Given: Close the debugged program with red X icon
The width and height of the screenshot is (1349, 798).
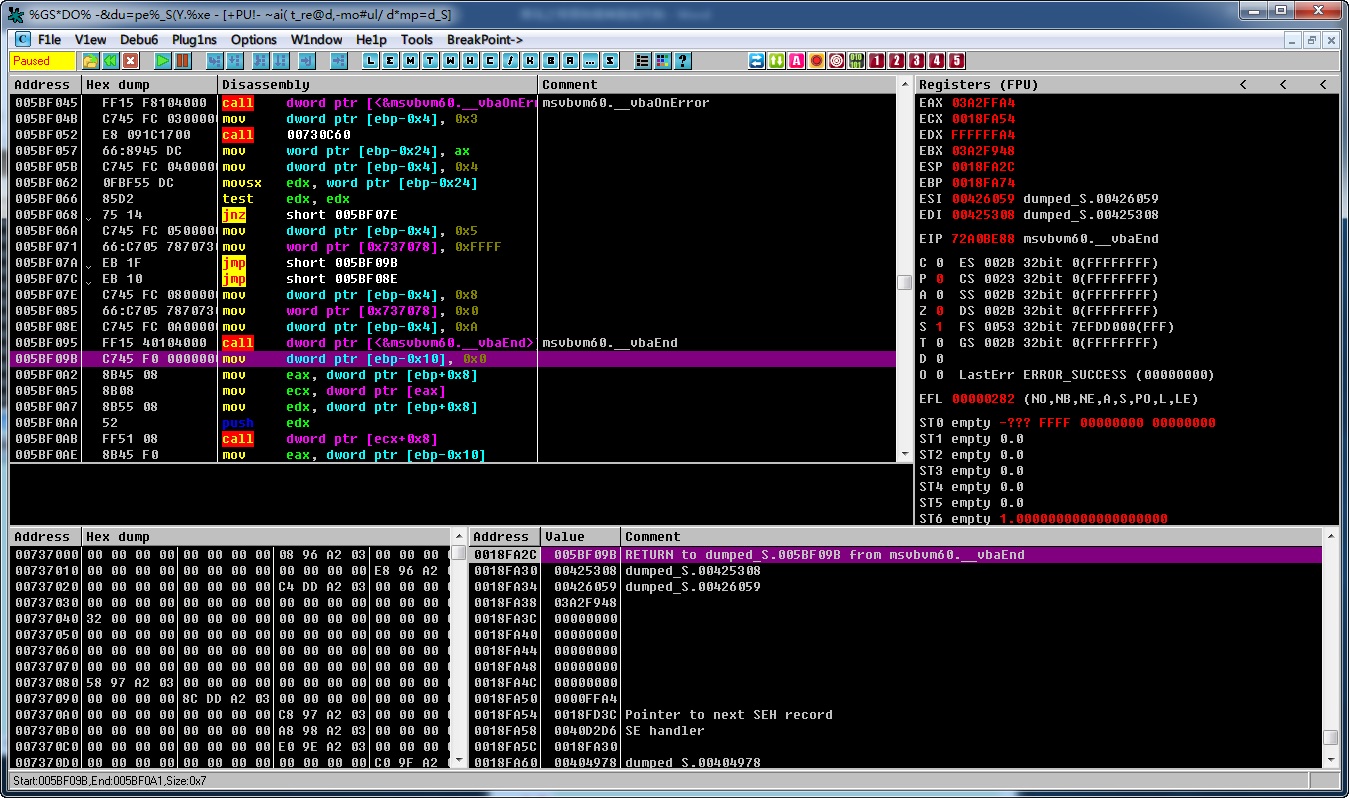Looking at the screenshot, I should 131,61.
